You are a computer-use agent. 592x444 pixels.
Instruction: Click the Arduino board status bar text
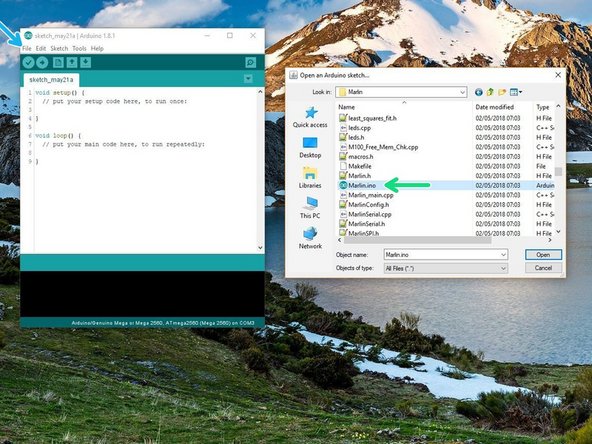point(163,323)
